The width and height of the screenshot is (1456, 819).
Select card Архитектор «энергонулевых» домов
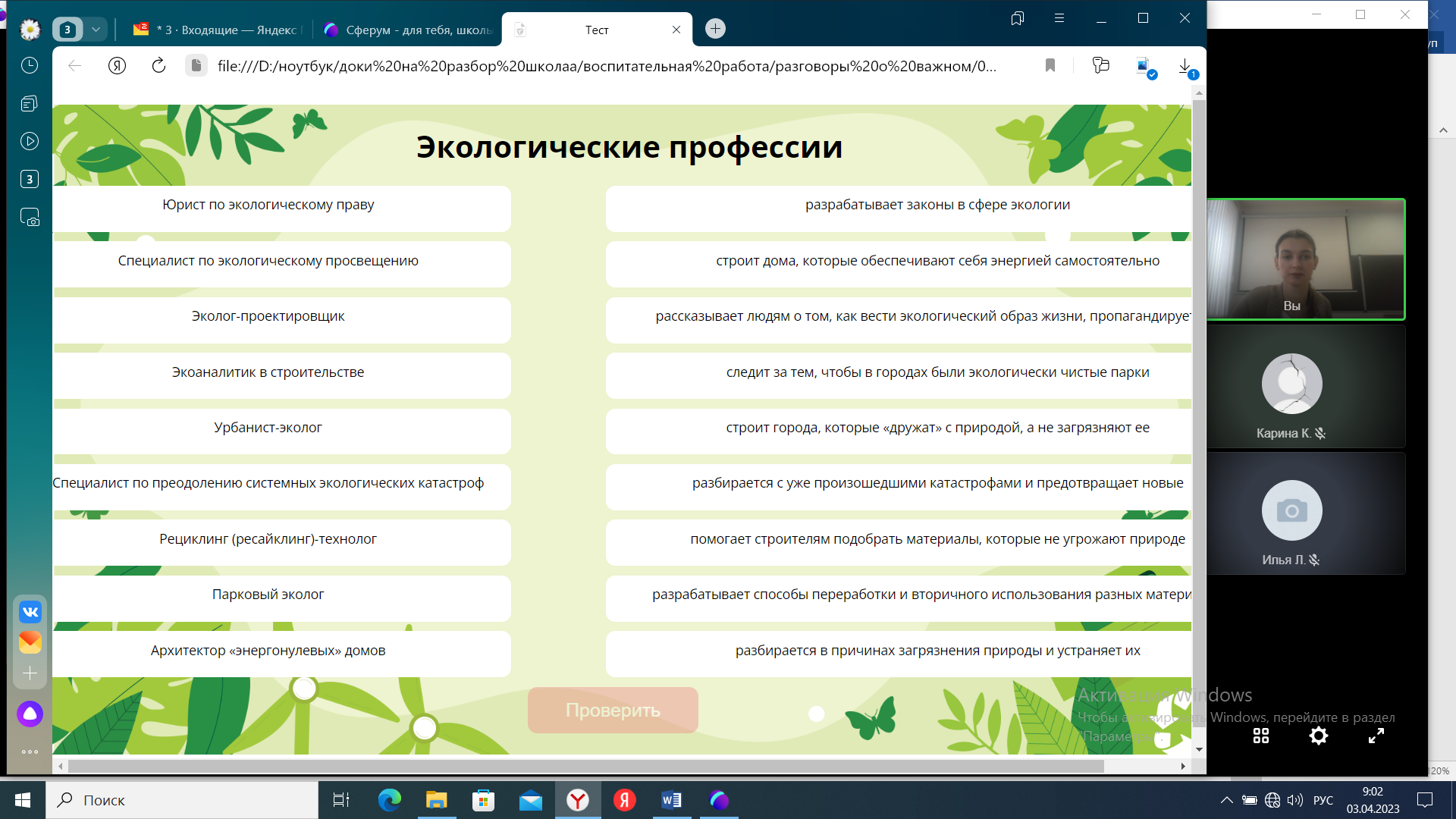click(282, 654)
